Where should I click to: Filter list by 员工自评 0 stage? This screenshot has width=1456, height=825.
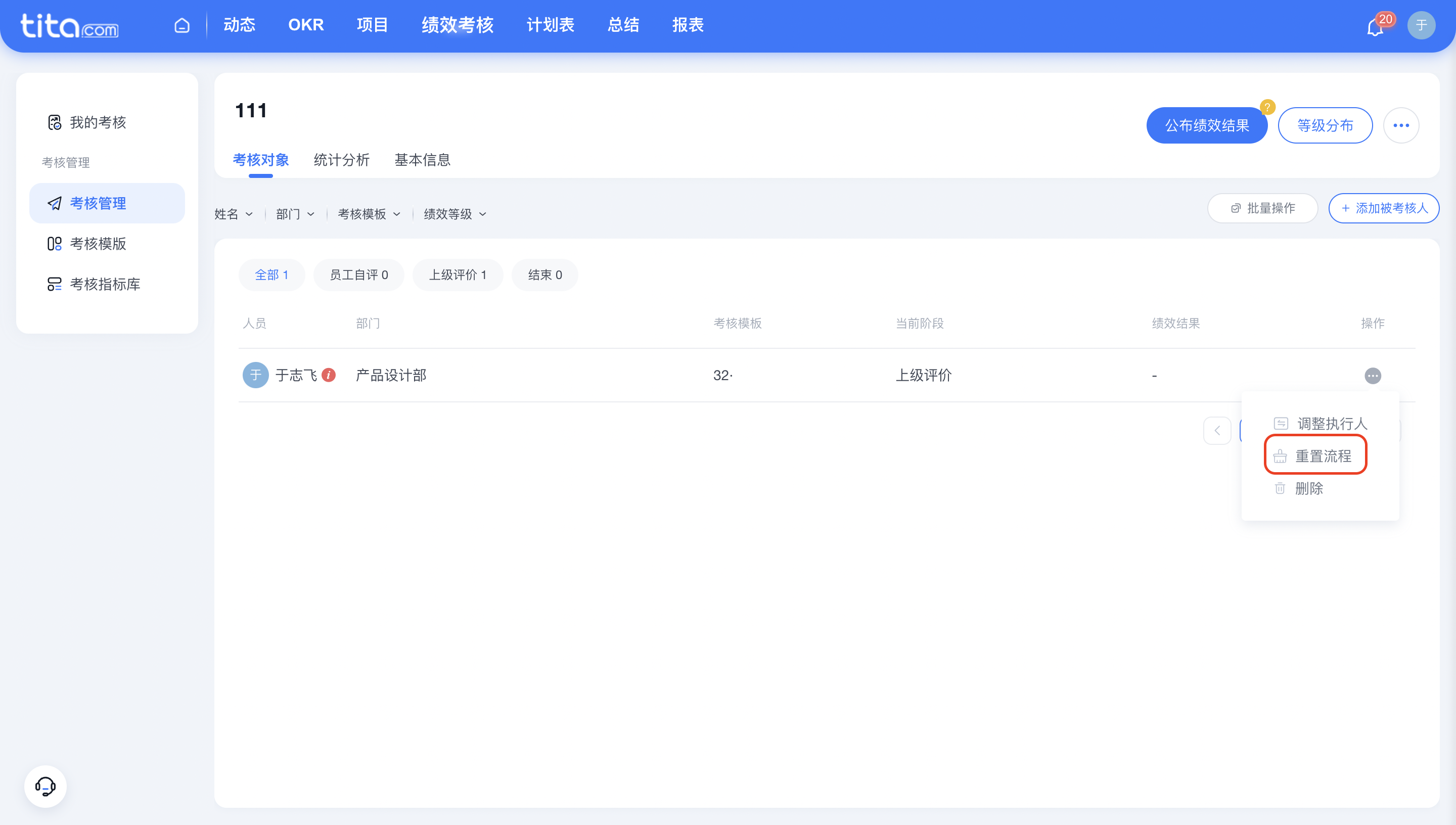point(358,275)
